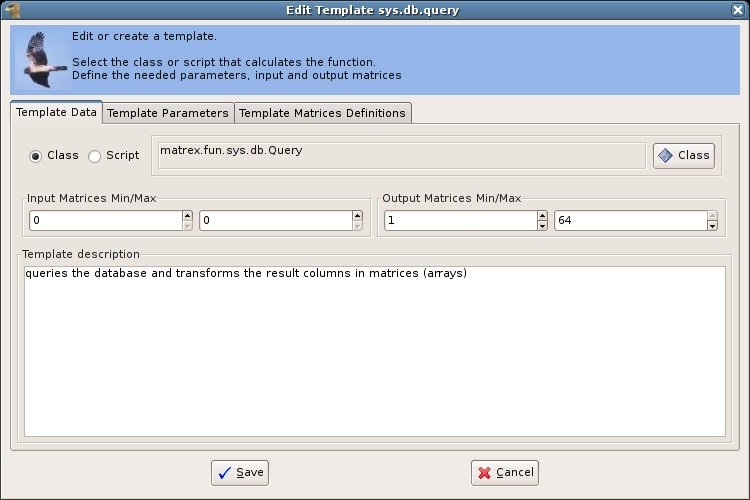
Task: Decrease Input Matrices maximum value
Action: (357, 226)
